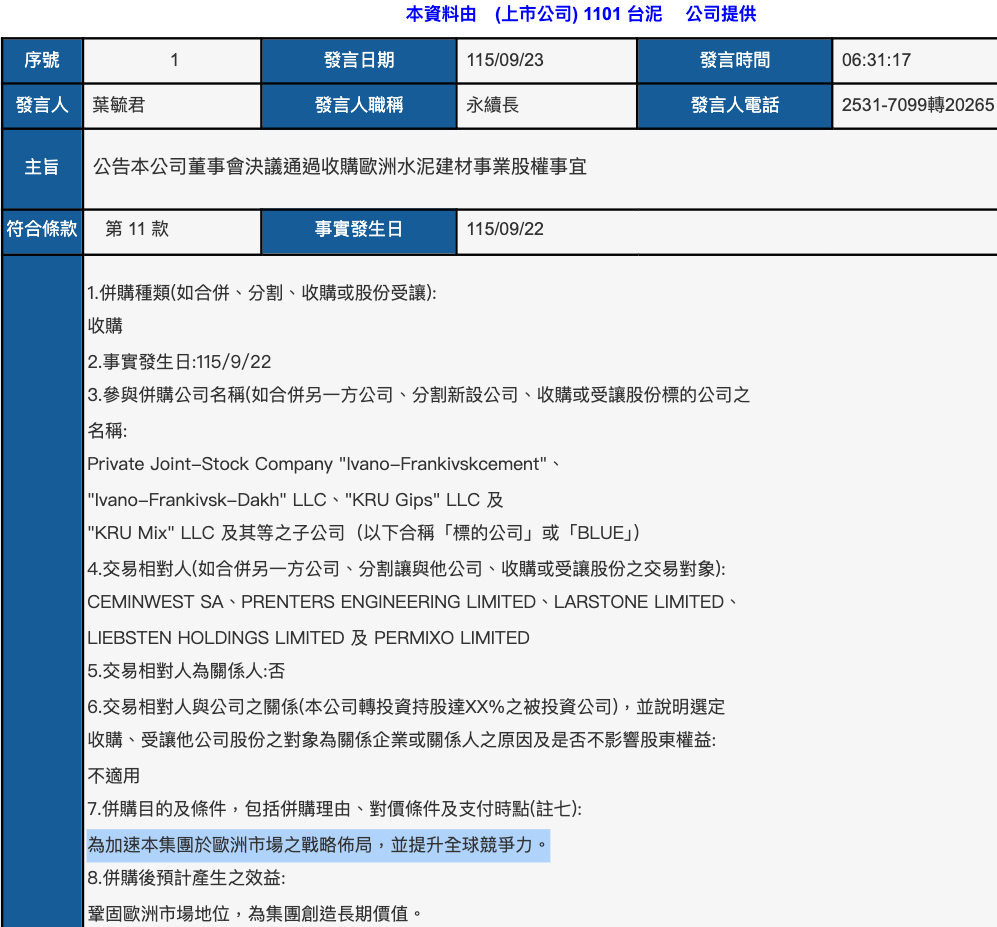
Task: Click the line starting '"KRU Mix" LLC 及其等之子公司'
Action: pos(363,533)
